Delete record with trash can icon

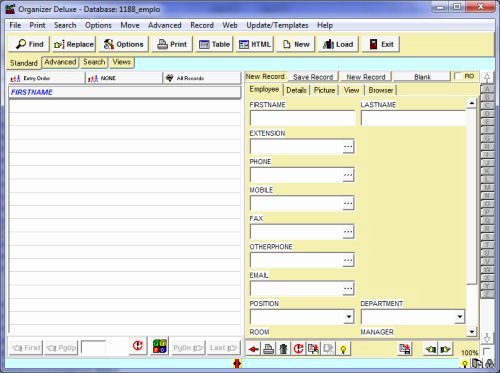point(283,349)
